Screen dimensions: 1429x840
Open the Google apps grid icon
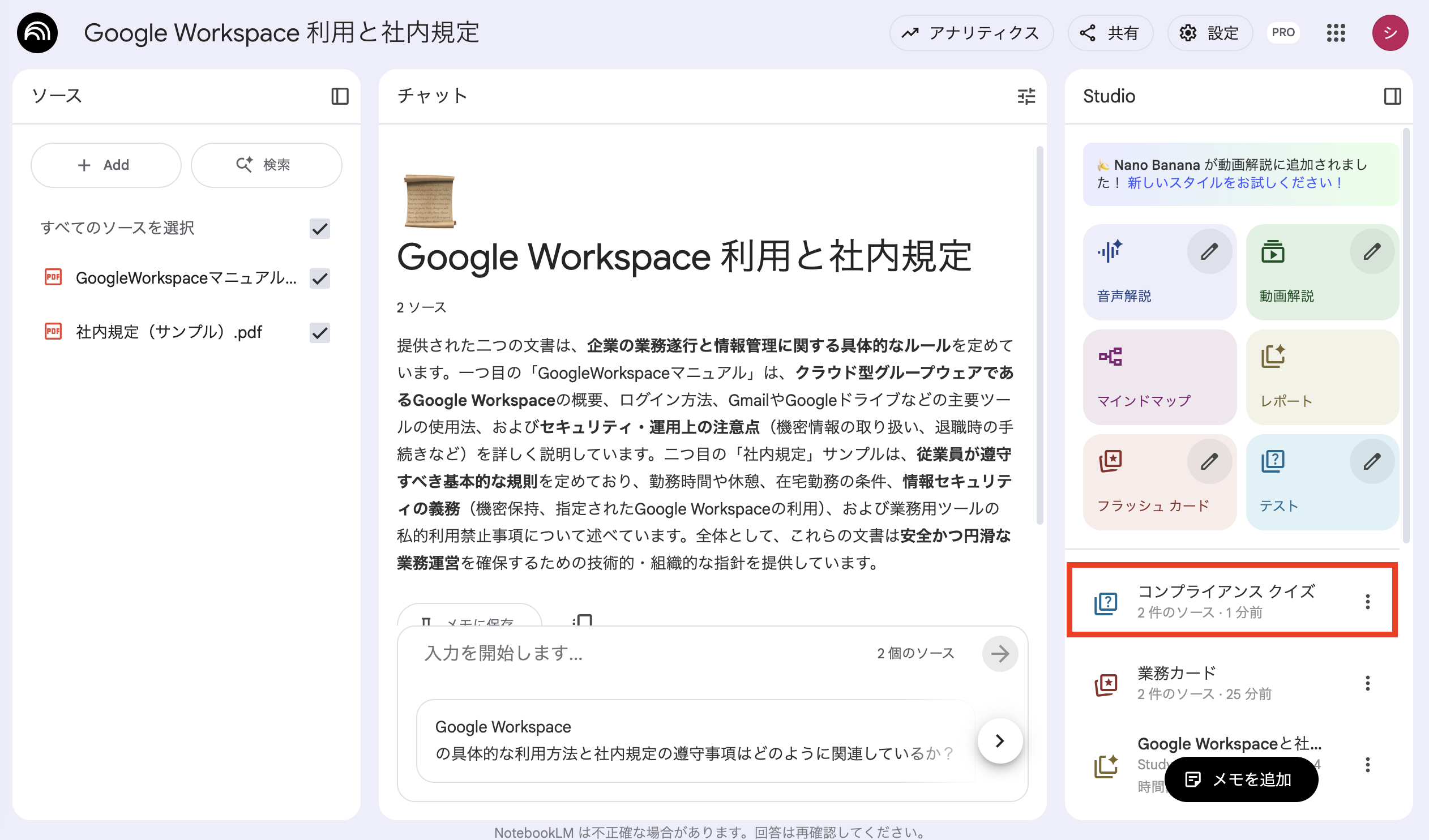pyautogui.click(x=1336, y=33)
